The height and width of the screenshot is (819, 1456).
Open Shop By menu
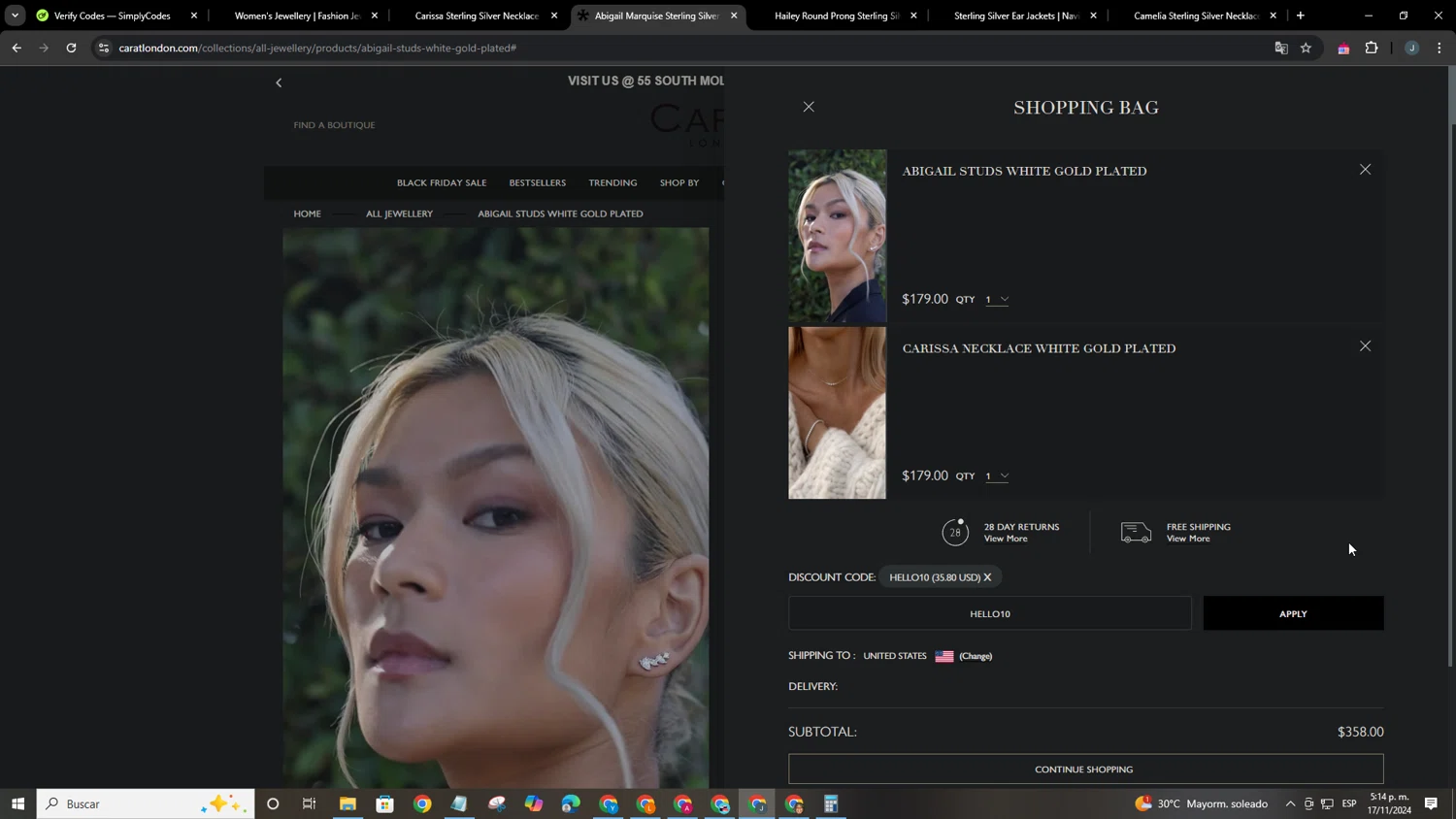pyautogui.click(x=679, y=182)
